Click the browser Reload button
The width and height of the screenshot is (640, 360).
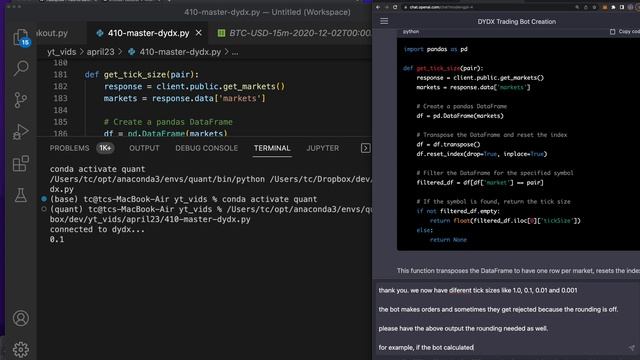tap(395, 7)
